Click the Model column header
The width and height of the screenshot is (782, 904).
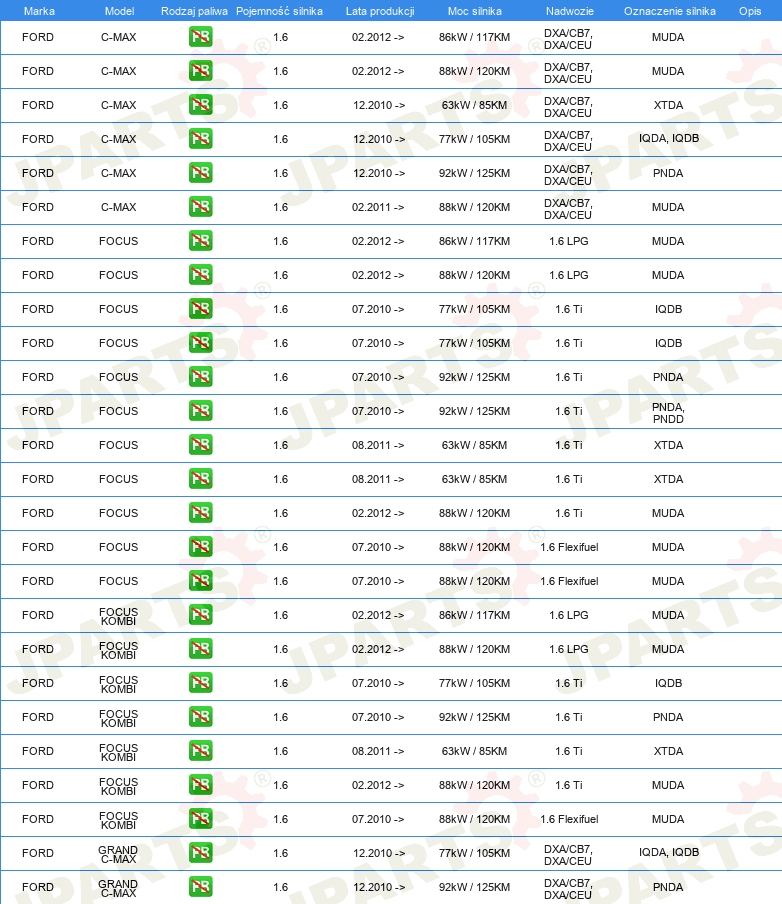tap(119, 11)
